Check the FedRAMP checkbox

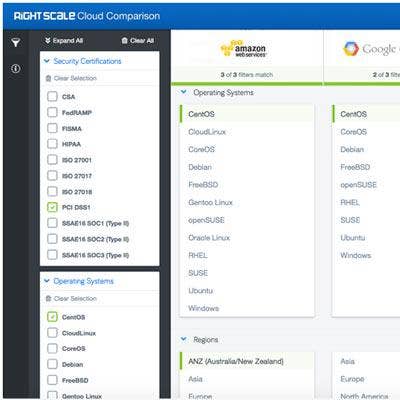pos(52,112)
